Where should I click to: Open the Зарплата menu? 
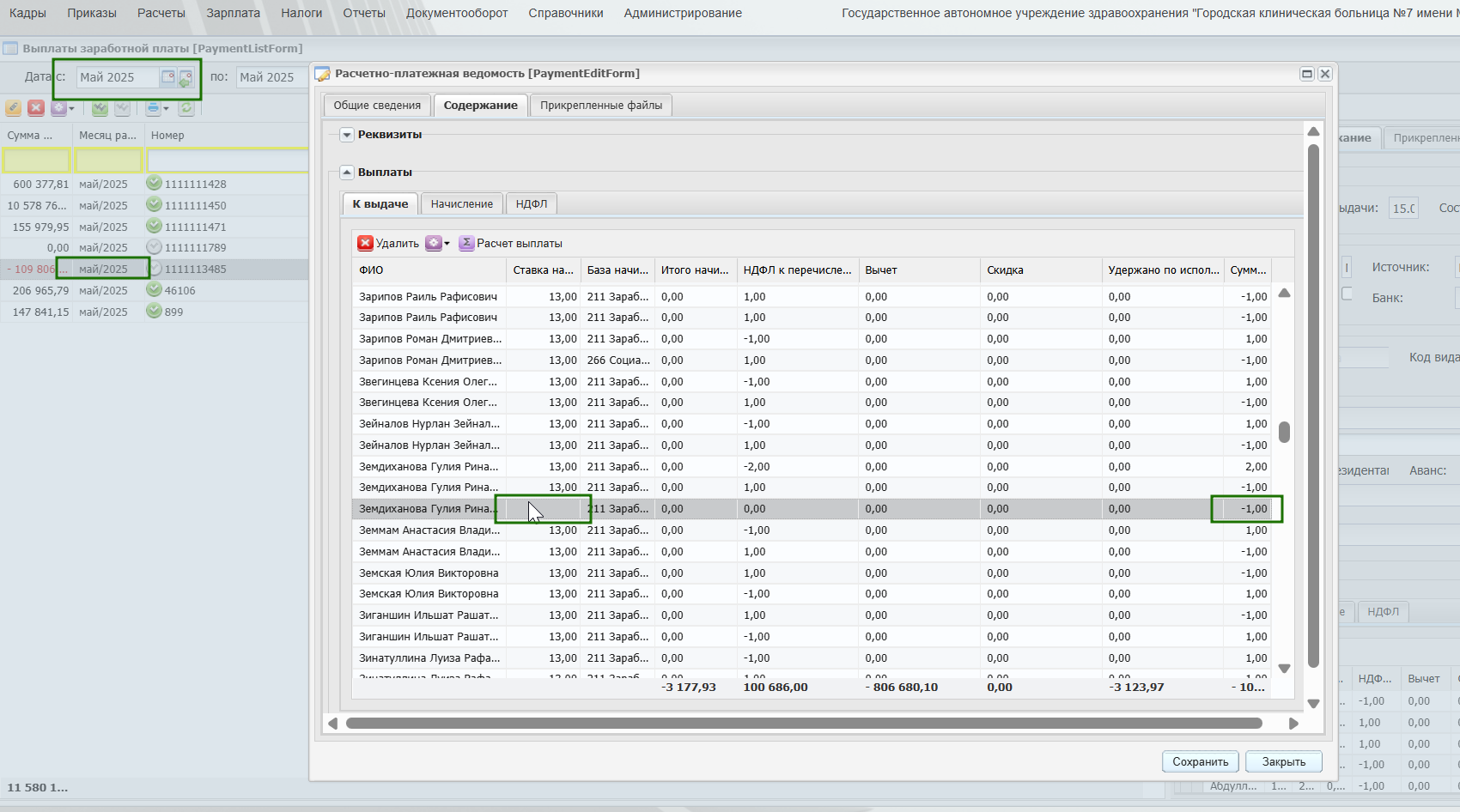coord(233,13)
